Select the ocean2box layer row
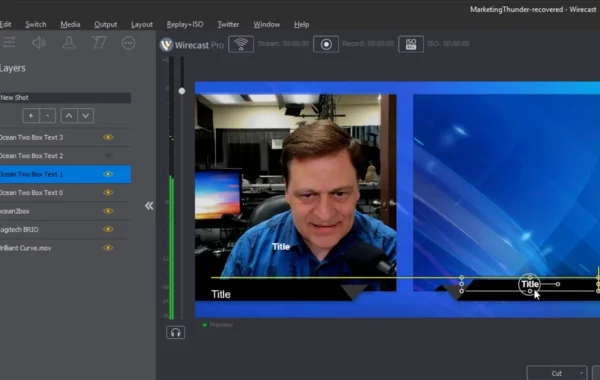Screen dimensions: 600x380 pos(65,211)
